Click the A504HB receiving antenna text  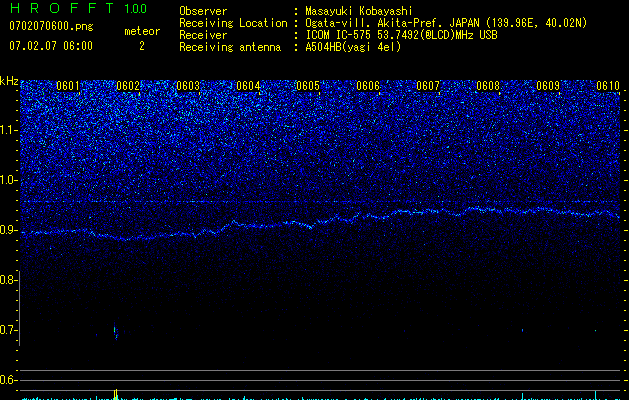point(353,47)
